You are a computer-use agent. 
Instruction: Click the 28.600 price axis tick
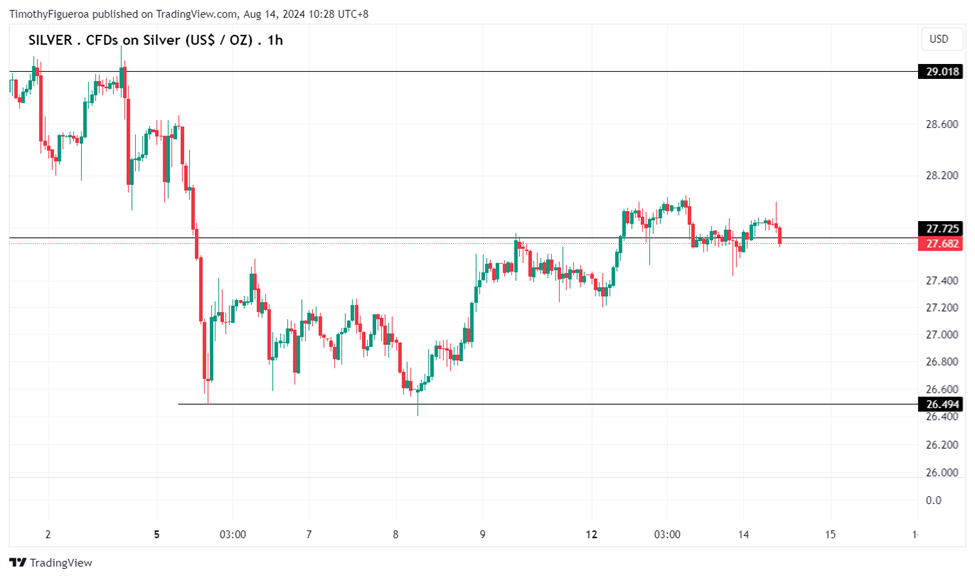click(942, 125)
